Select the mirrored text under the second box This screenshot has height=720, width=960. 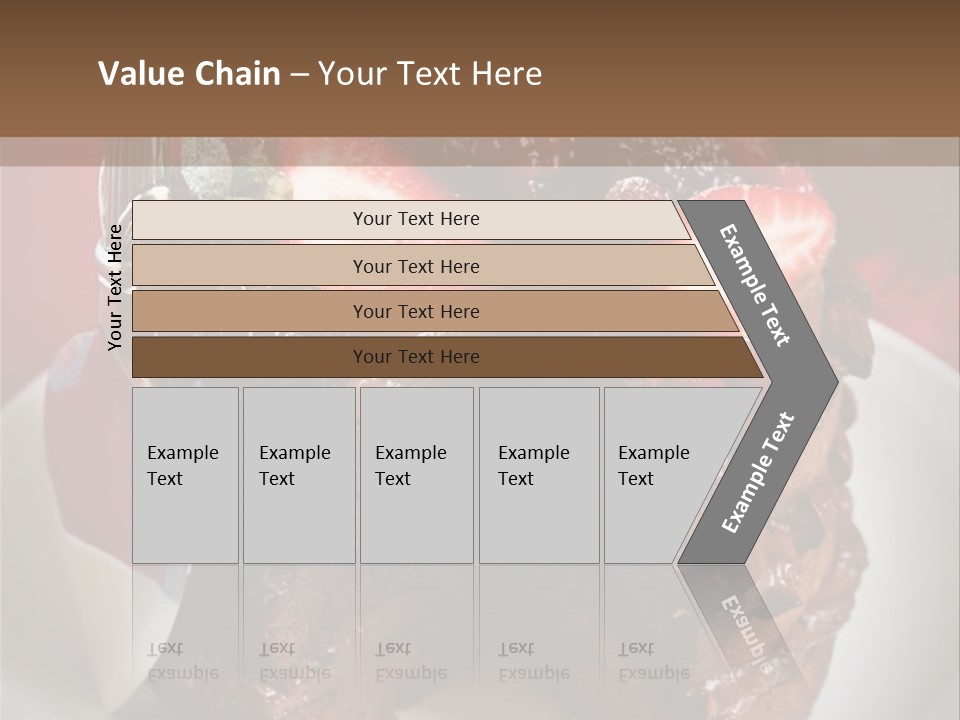pyautogui.click(x=294, y=661)
